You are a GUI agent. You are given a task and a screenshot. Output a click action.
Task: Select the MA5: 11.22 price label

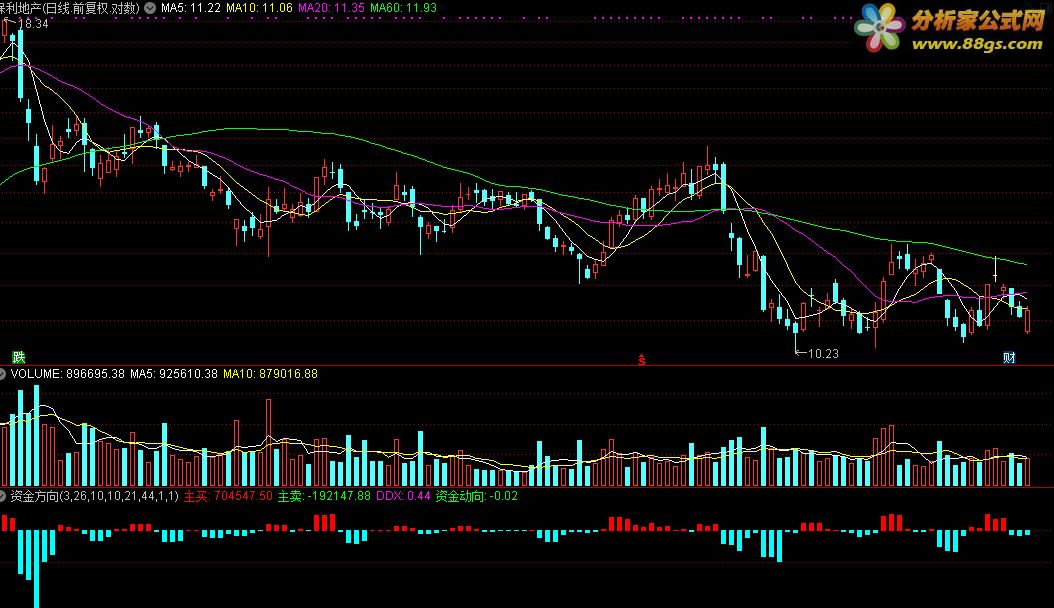[191, 8]
